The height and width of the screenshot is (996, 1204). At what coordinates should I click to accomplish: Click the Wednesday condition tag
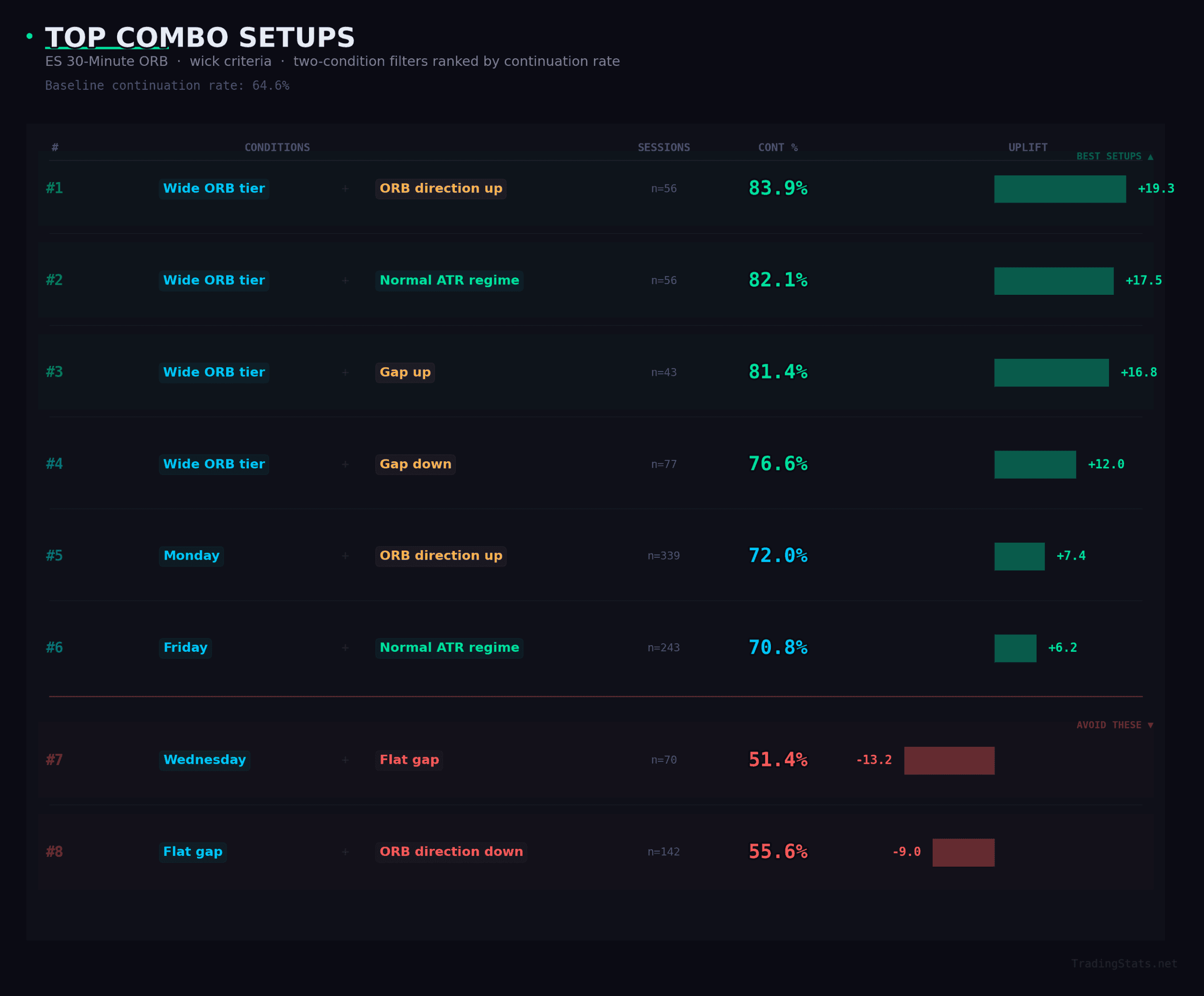(x=205, y=760)
